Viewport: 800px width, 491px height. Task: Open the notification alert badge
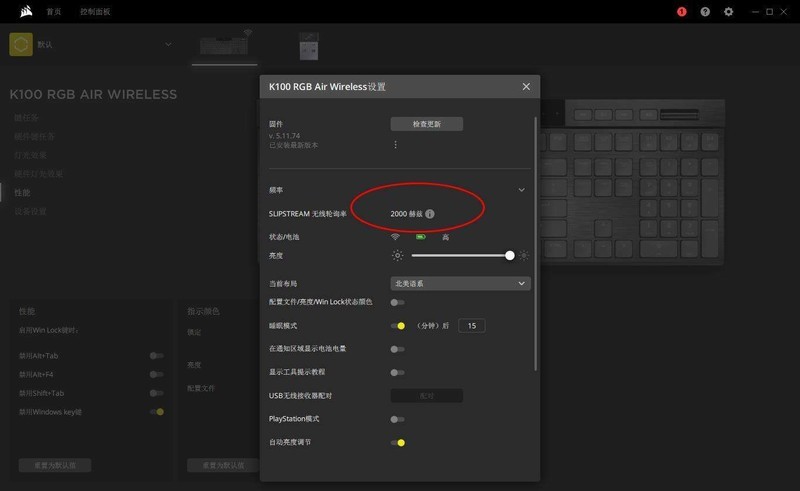(x=682, y=12)
